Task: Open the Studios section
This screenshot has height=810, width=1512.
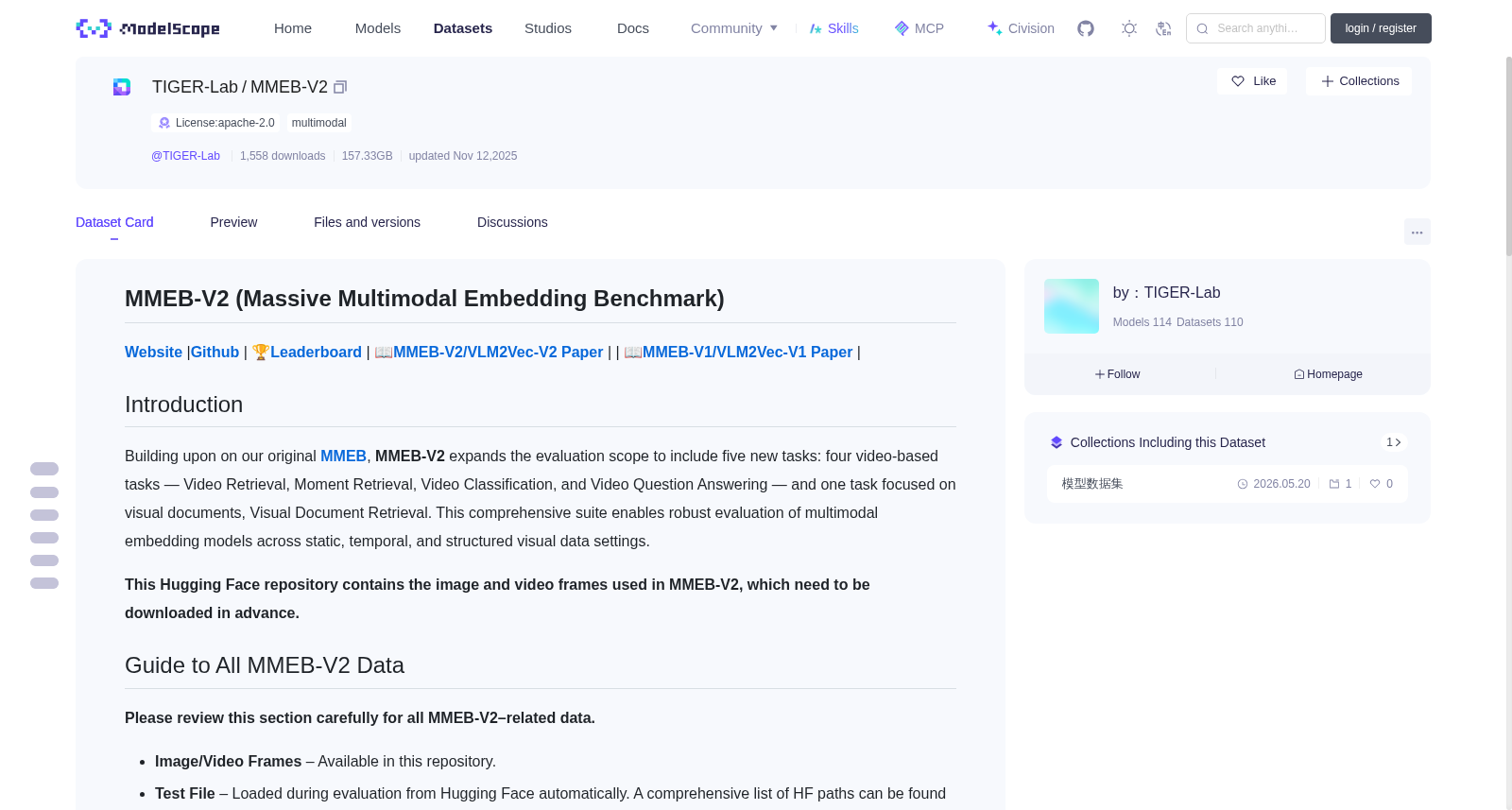Action: click(548, 28)
